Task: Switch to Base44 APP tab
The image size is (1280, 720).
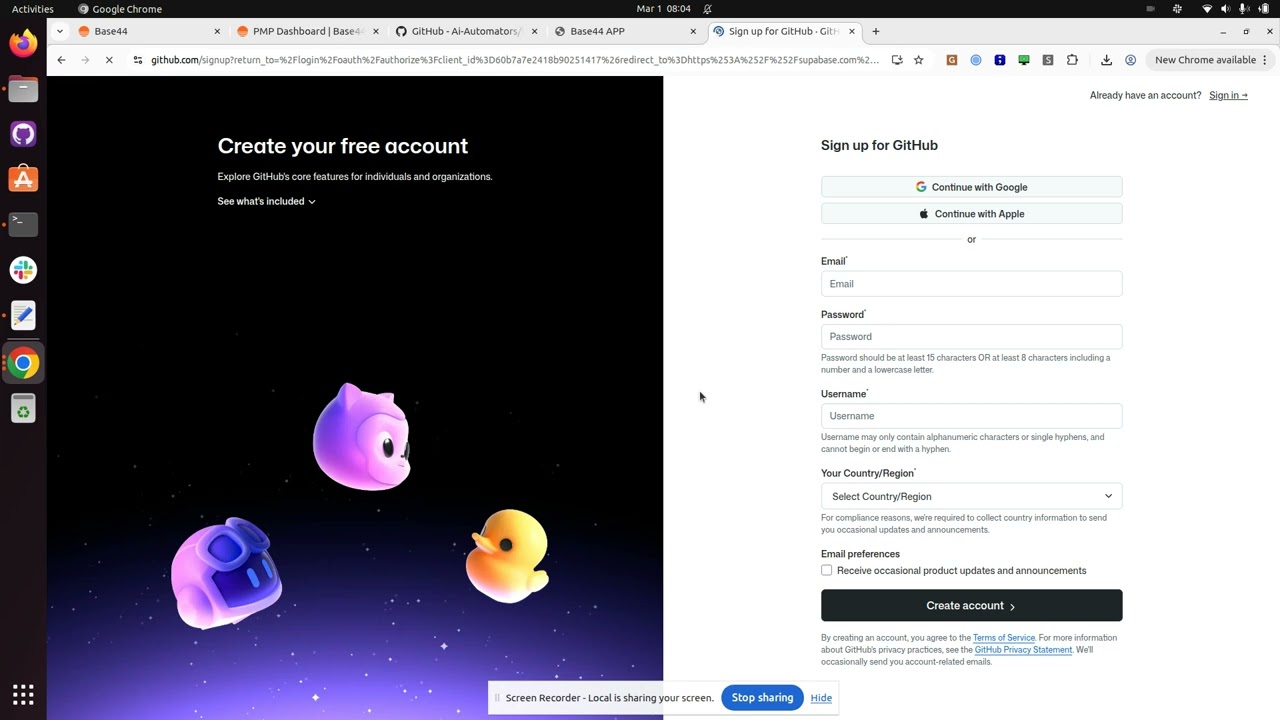Action: point(625,31)
